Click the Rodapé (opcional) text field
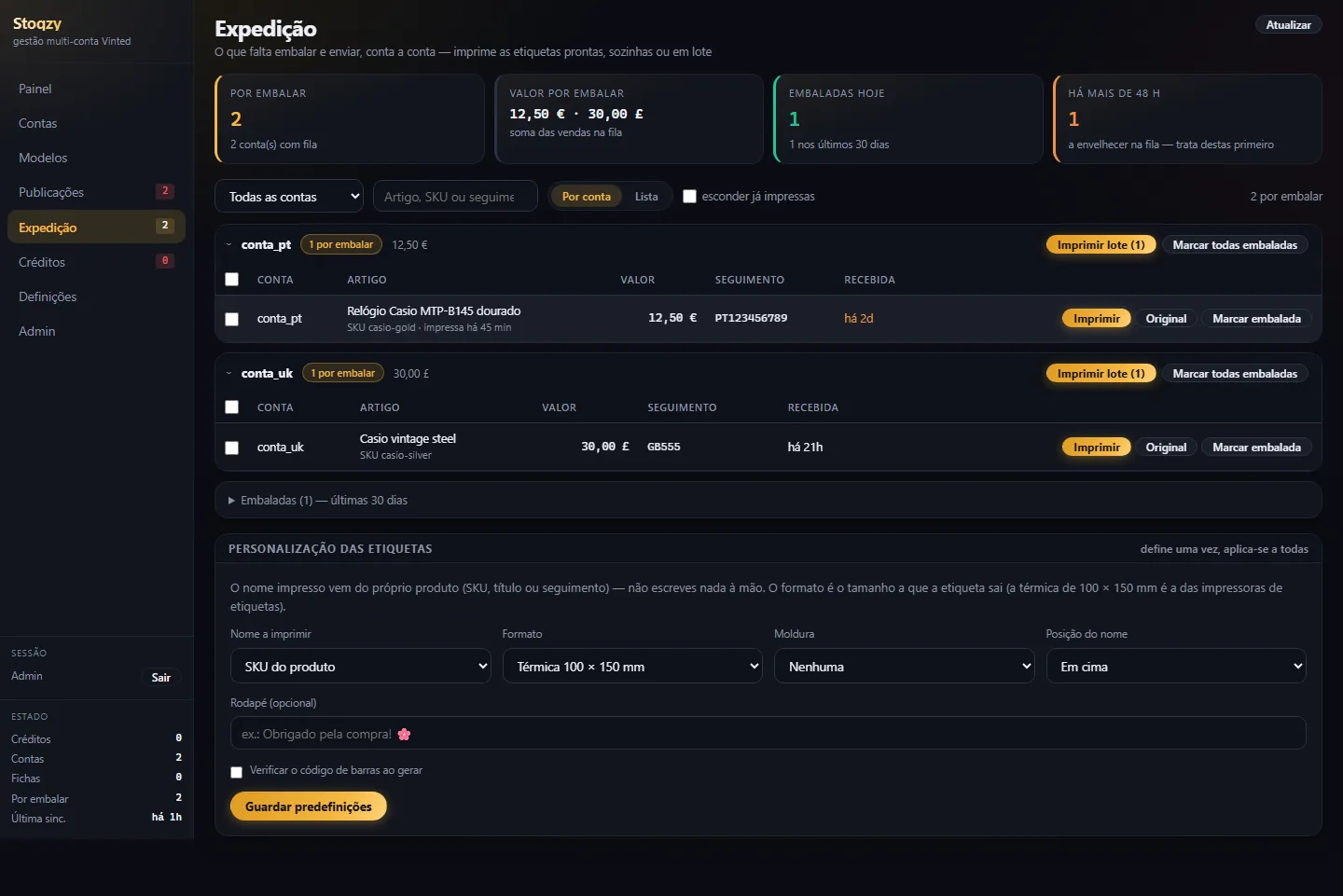This screenshot has width=1343, height=896. [x=768, y=733]
